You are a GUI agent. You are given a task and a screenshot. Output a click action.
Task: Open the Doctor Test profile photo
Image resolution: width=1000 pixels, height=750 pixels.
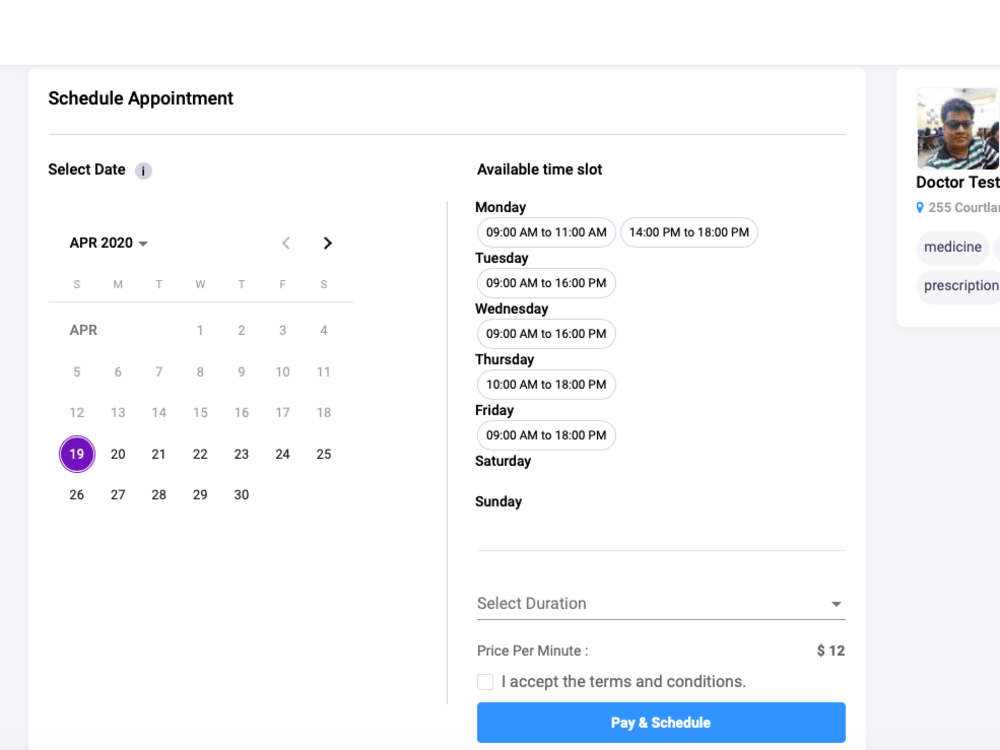point(958,129)
